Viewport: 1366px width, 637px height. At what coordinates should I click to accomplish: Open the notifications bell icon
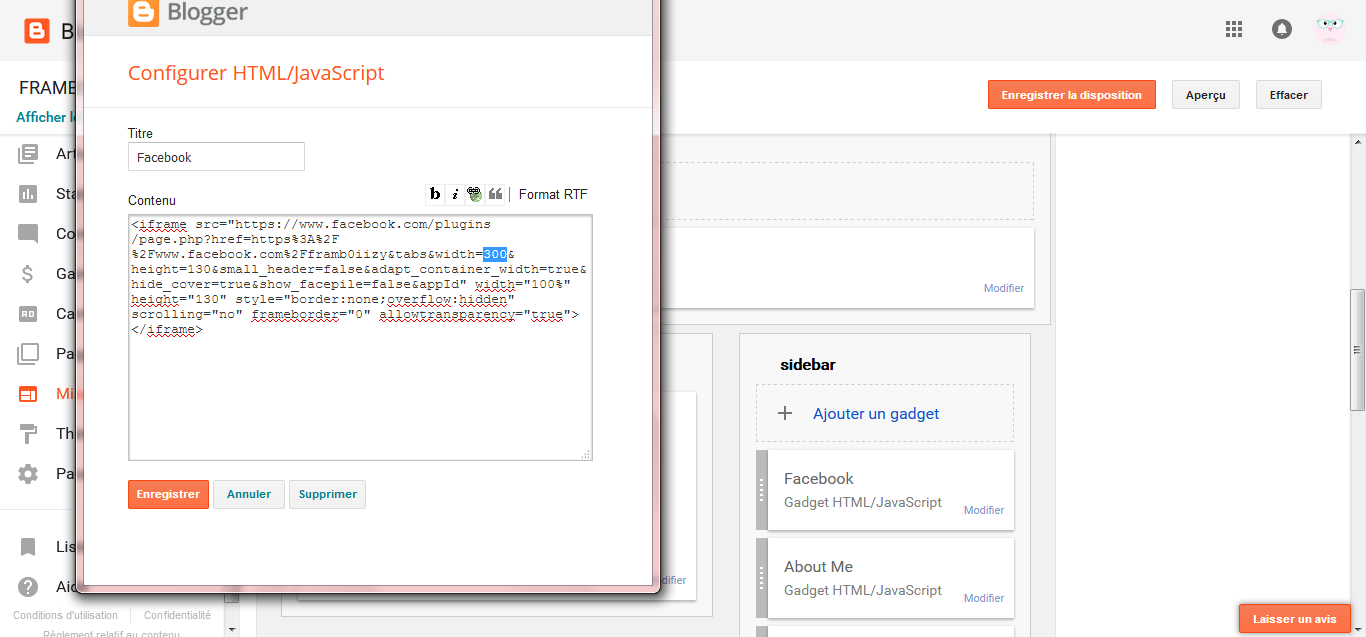point(1282,30)
